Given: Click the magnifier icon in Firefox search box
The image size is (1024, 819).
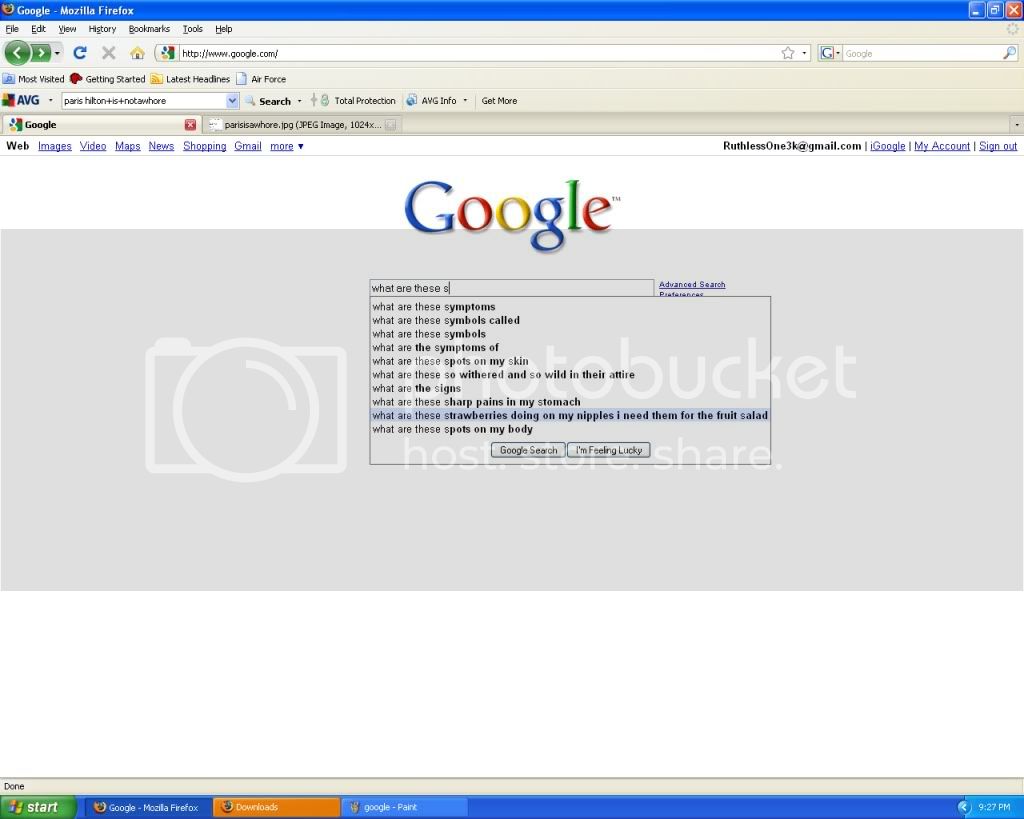Looking at the screenshot, I should pyautogui.click(x=1009, y=53).
